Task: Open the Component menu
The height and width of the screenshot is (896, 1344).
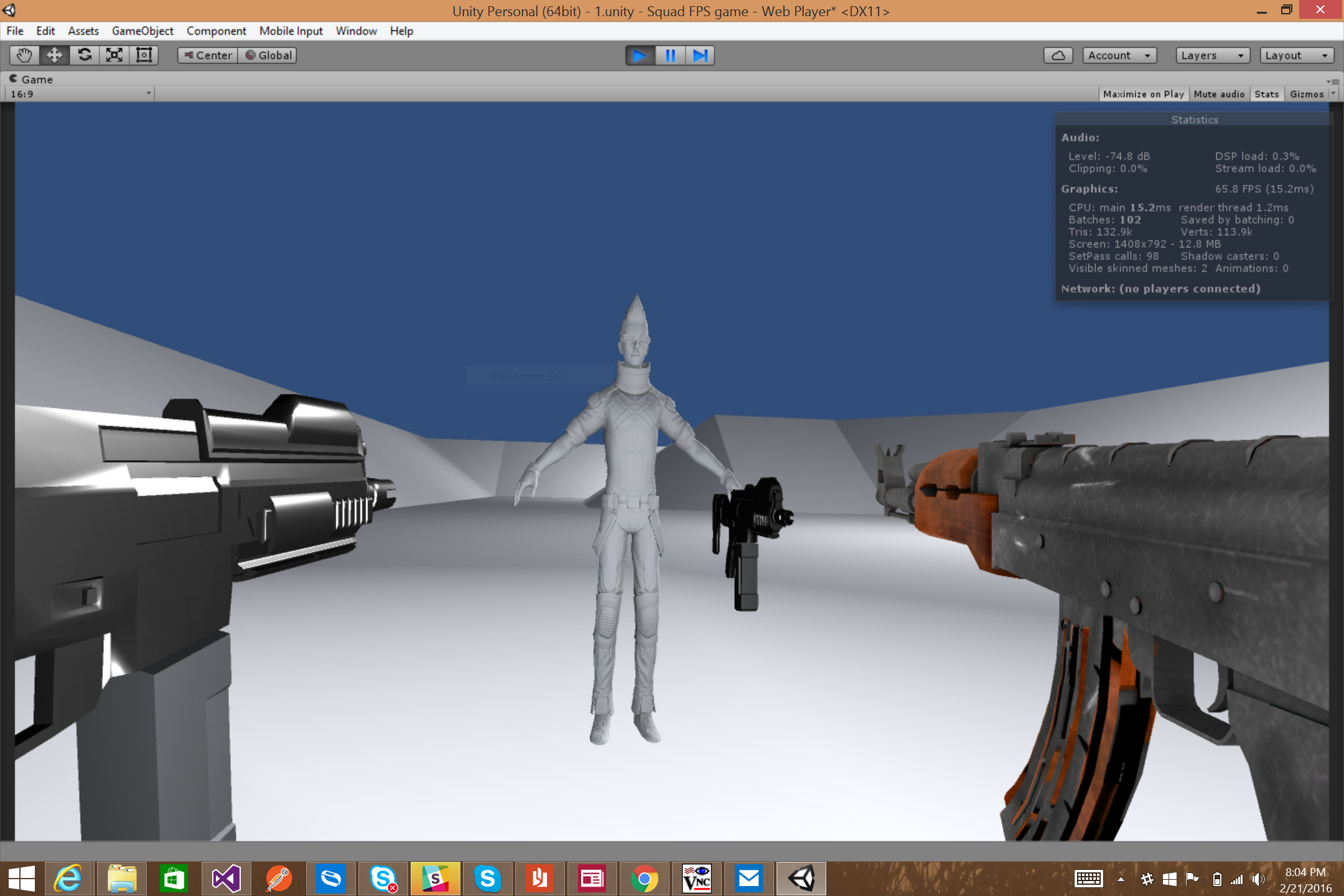Action: tap(216, 30)
